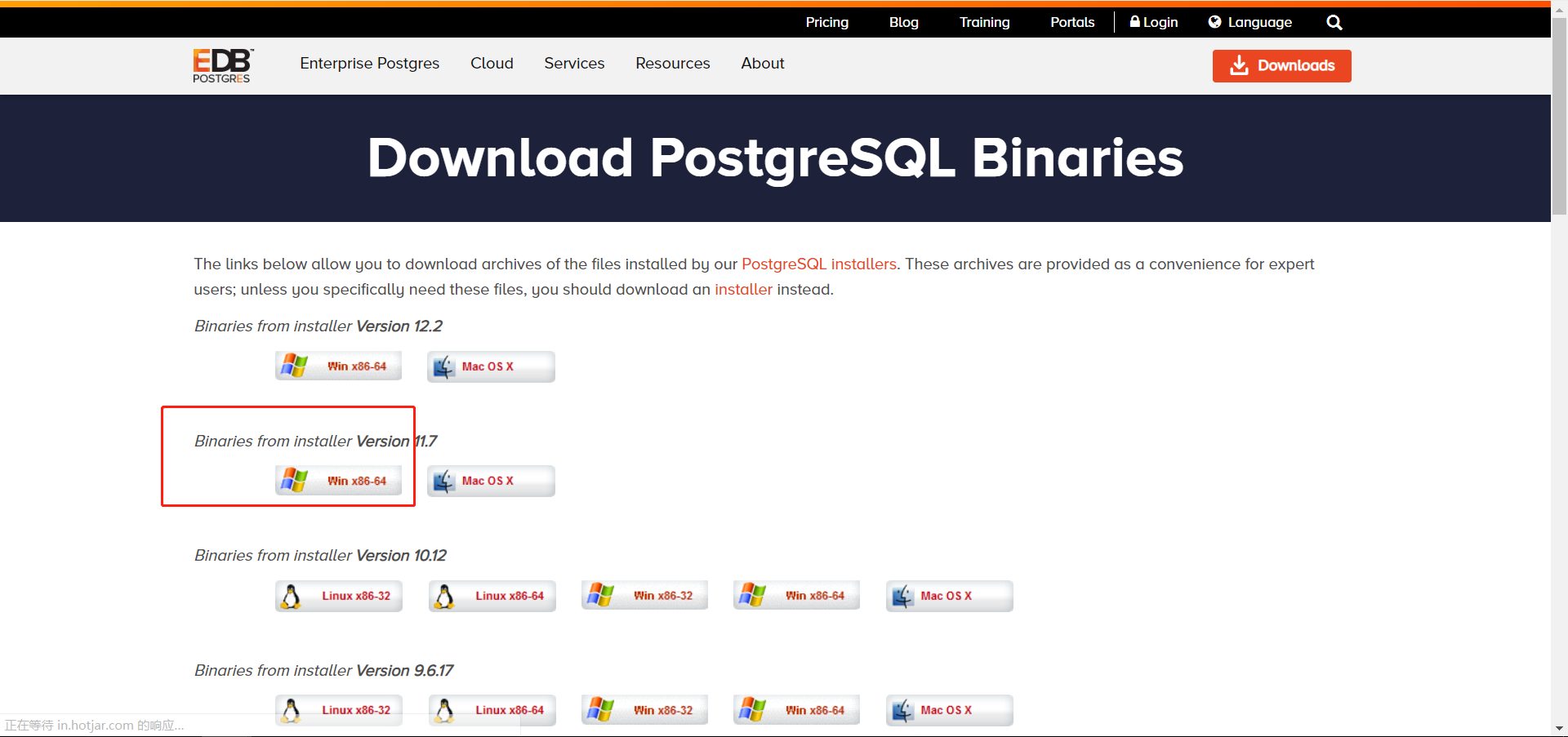
Task: Click the orange Downloads button
Action: [x=1281, y=65]
